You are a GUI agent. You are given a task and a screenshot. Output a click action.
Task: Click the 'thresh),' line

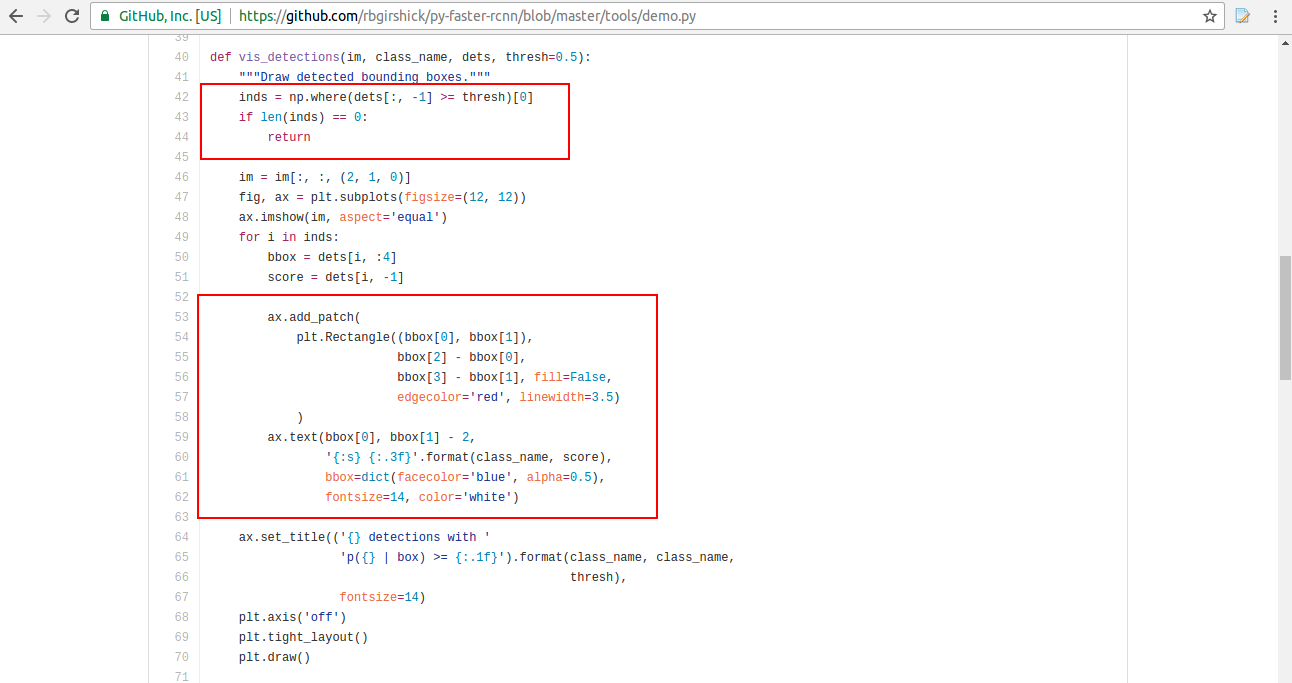[x=599, y=577]
